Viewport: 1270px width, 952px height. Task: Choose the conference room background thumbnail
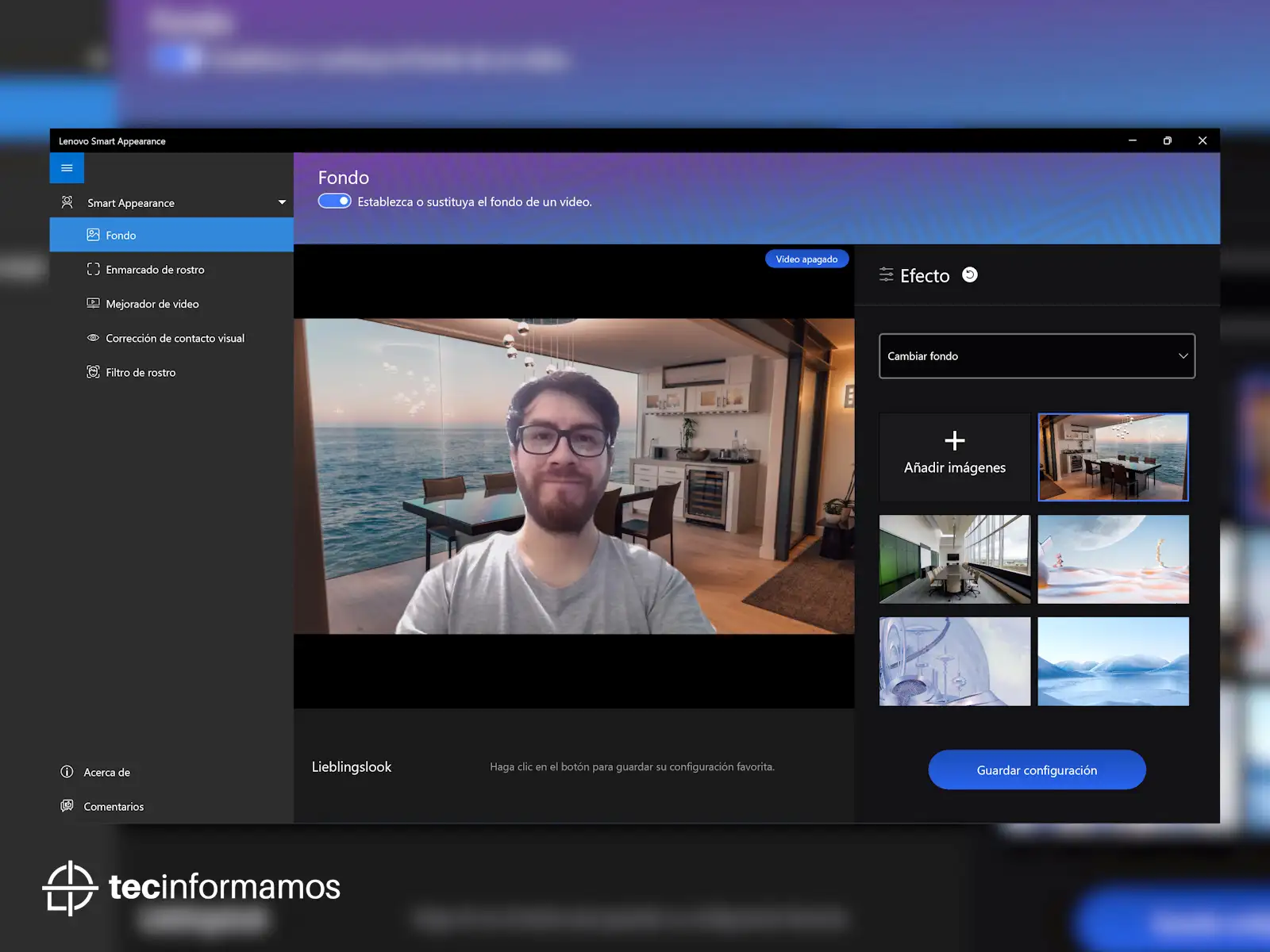pyautogui.click(x=954, y=559)
